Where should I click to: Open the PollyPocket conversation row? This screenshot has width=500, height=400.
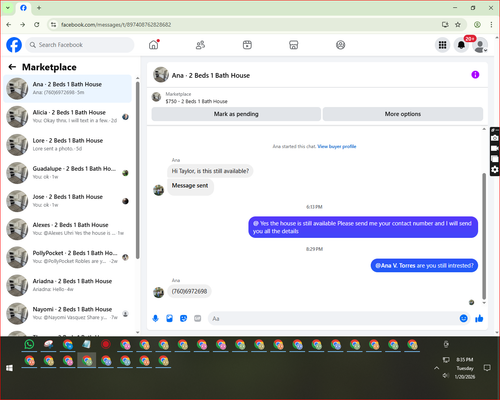(68, 257)
